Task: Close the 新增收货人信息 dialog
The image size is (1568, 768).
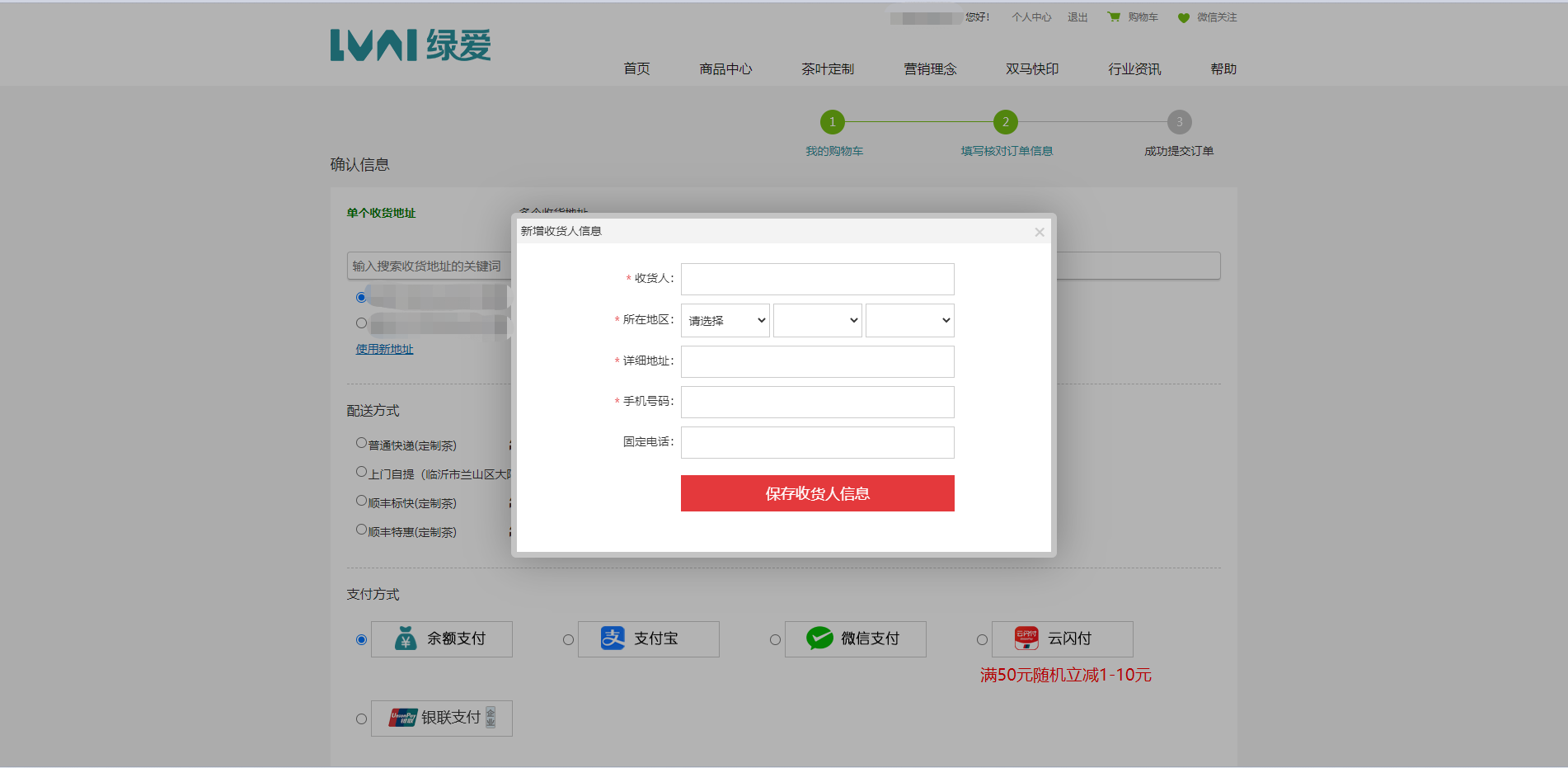Action: [1040, 232]
